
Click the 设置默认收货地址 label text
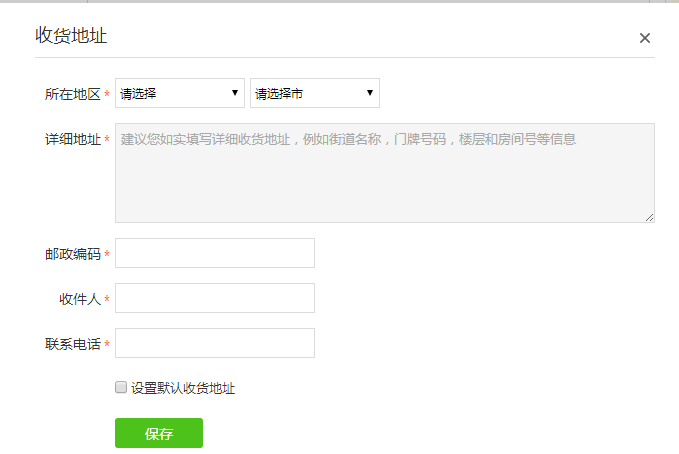pyautogui.click(x=183, y=388)
